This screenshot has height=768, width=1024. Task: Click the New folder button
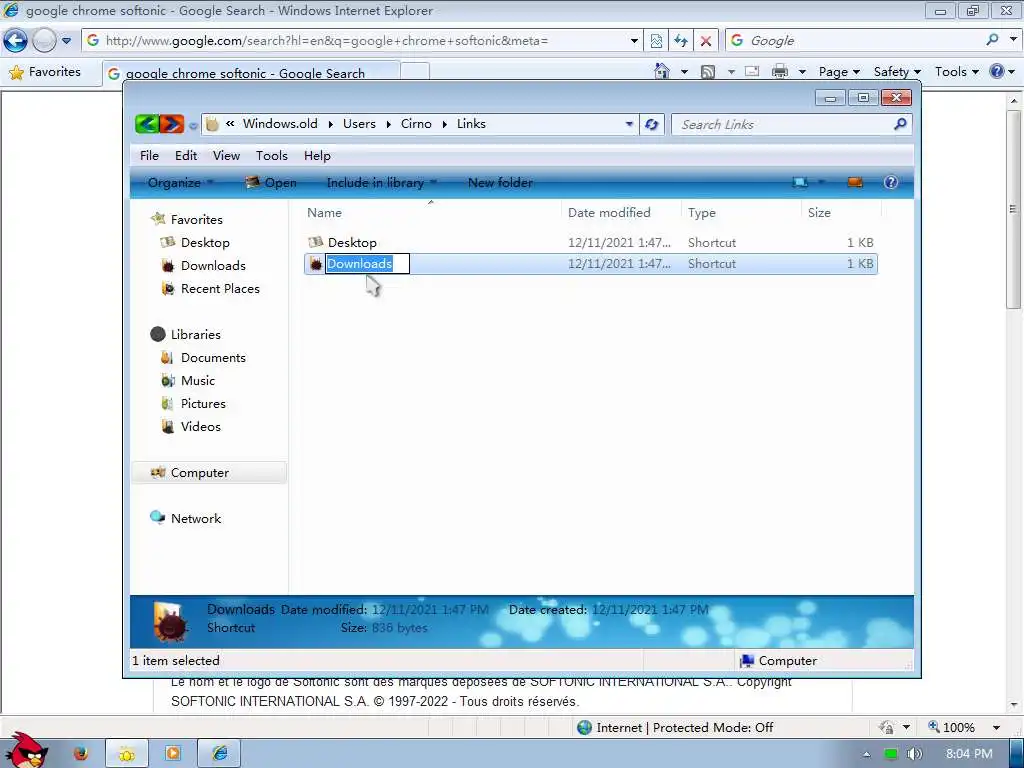click(500, 183)
